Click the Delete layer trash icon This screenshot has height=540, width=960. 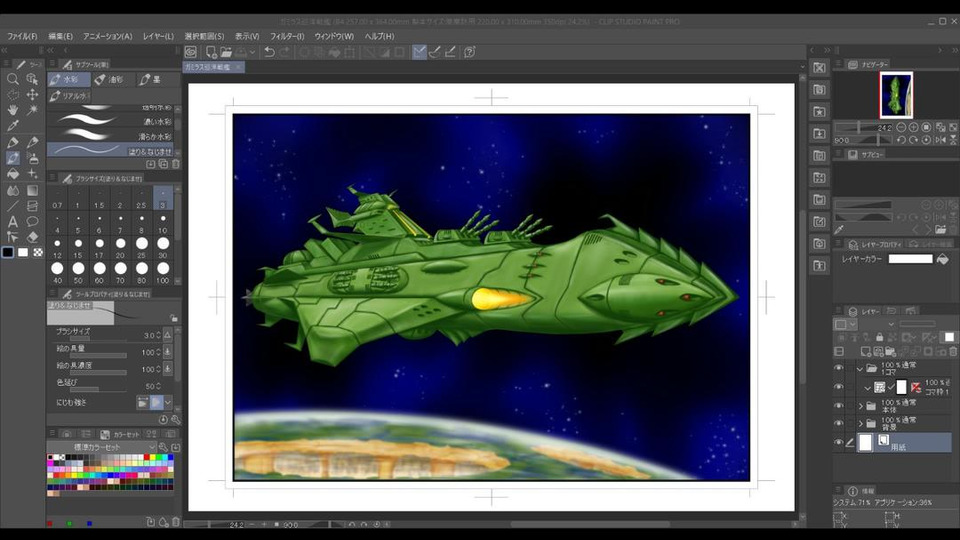(953, 351)
